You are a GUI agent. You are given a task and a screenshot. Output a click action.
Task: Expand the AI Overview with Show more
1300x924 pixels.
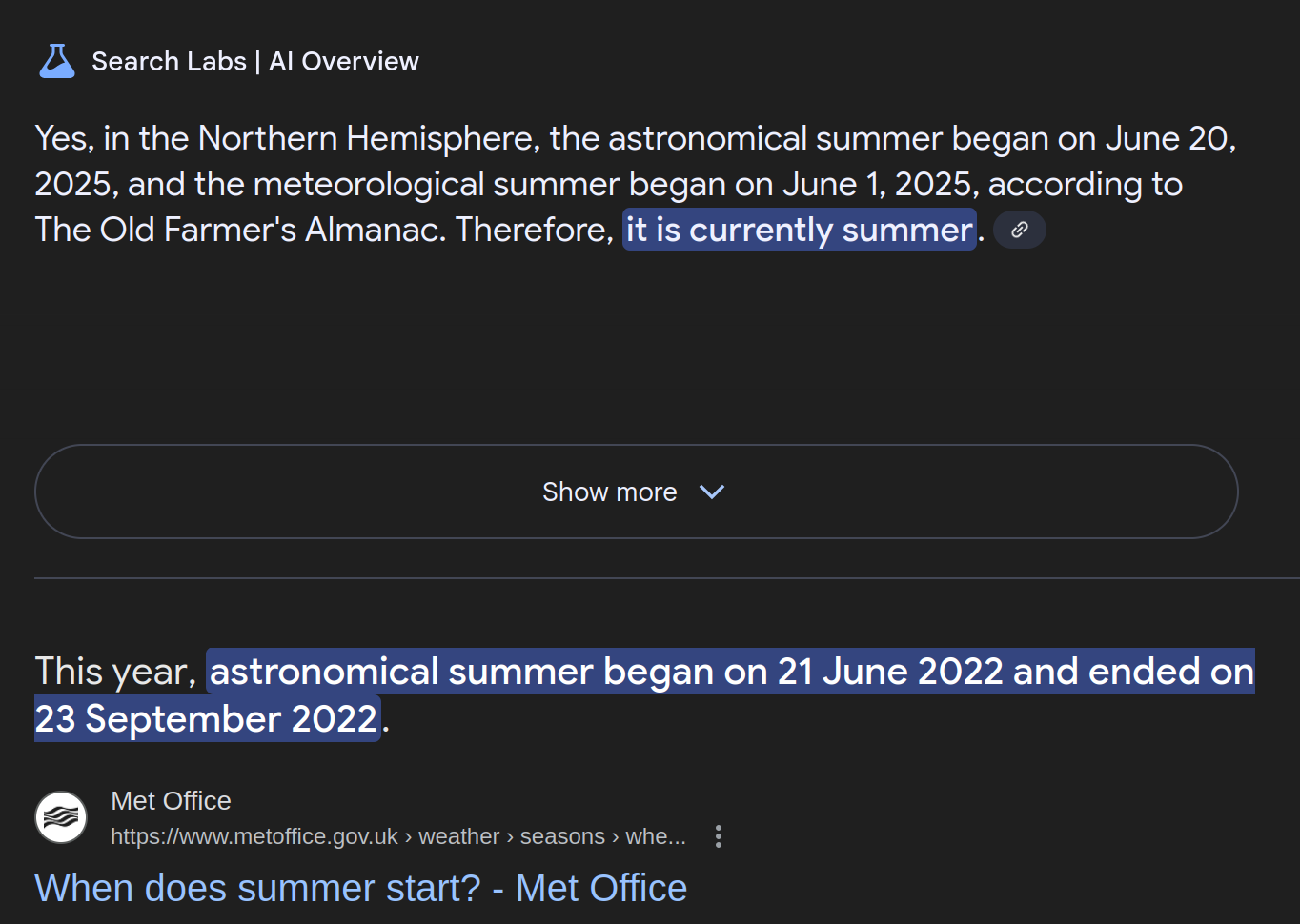click(x=609, y=492)
